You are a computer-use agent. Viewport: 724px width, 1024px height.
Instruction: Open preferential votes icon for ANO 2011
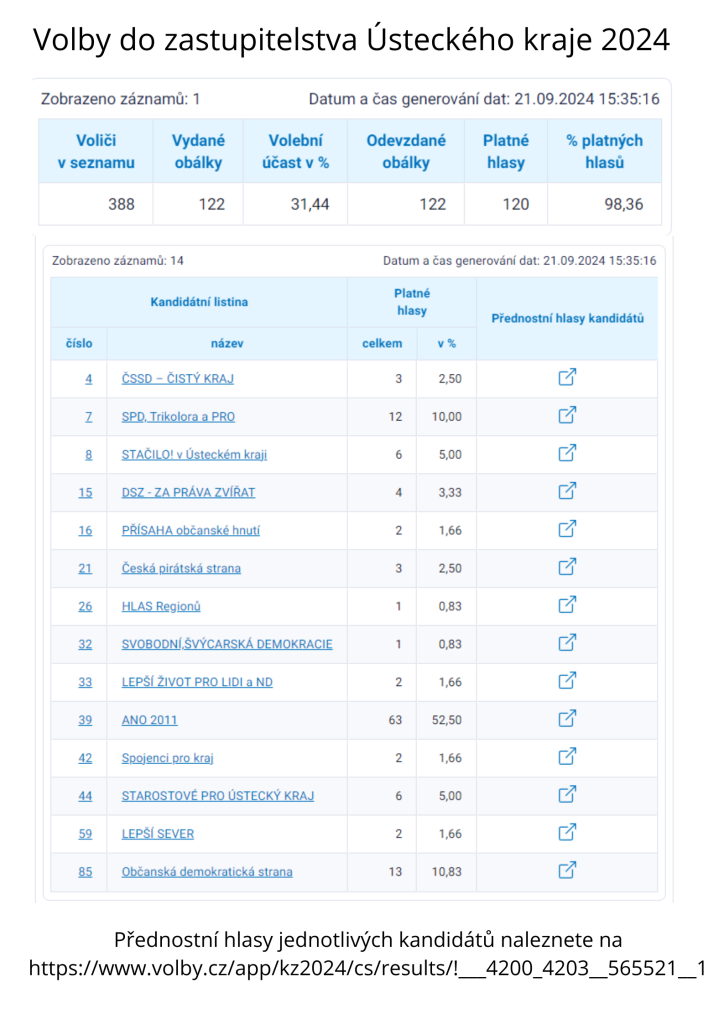click(567, 718)
